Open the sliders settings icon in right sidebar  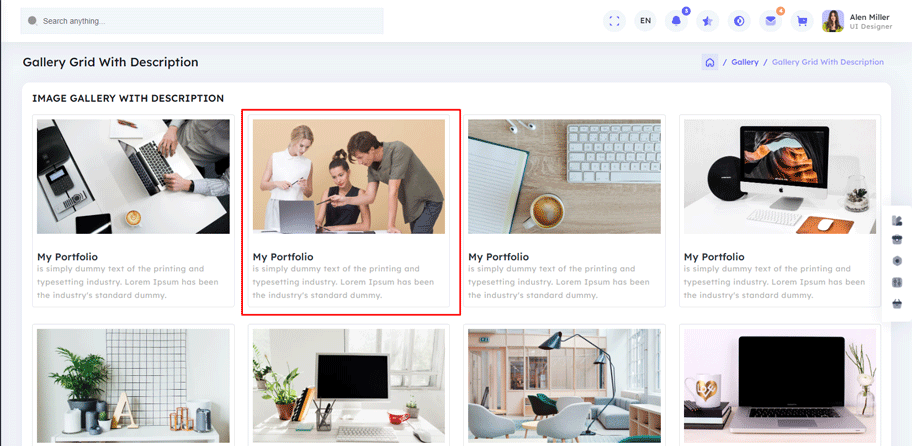point(897,283)
